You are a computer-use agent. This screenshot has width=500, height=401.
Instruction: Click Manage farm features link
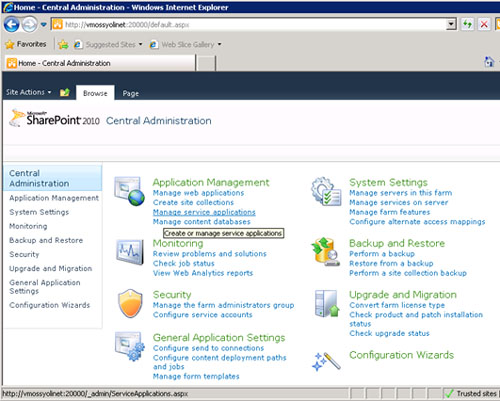[x=390, y=212]
